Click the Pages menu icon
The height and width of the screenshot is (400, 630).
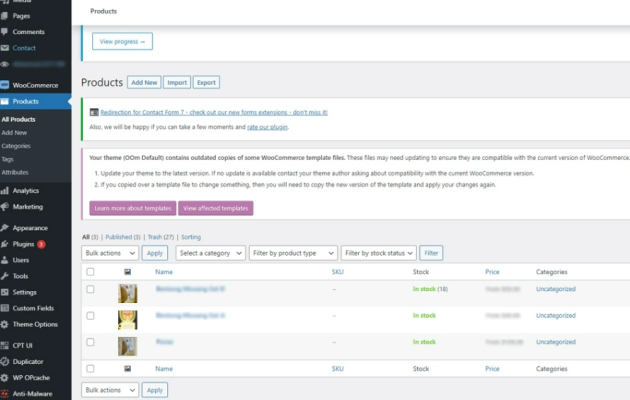click(x=4, y=16)
